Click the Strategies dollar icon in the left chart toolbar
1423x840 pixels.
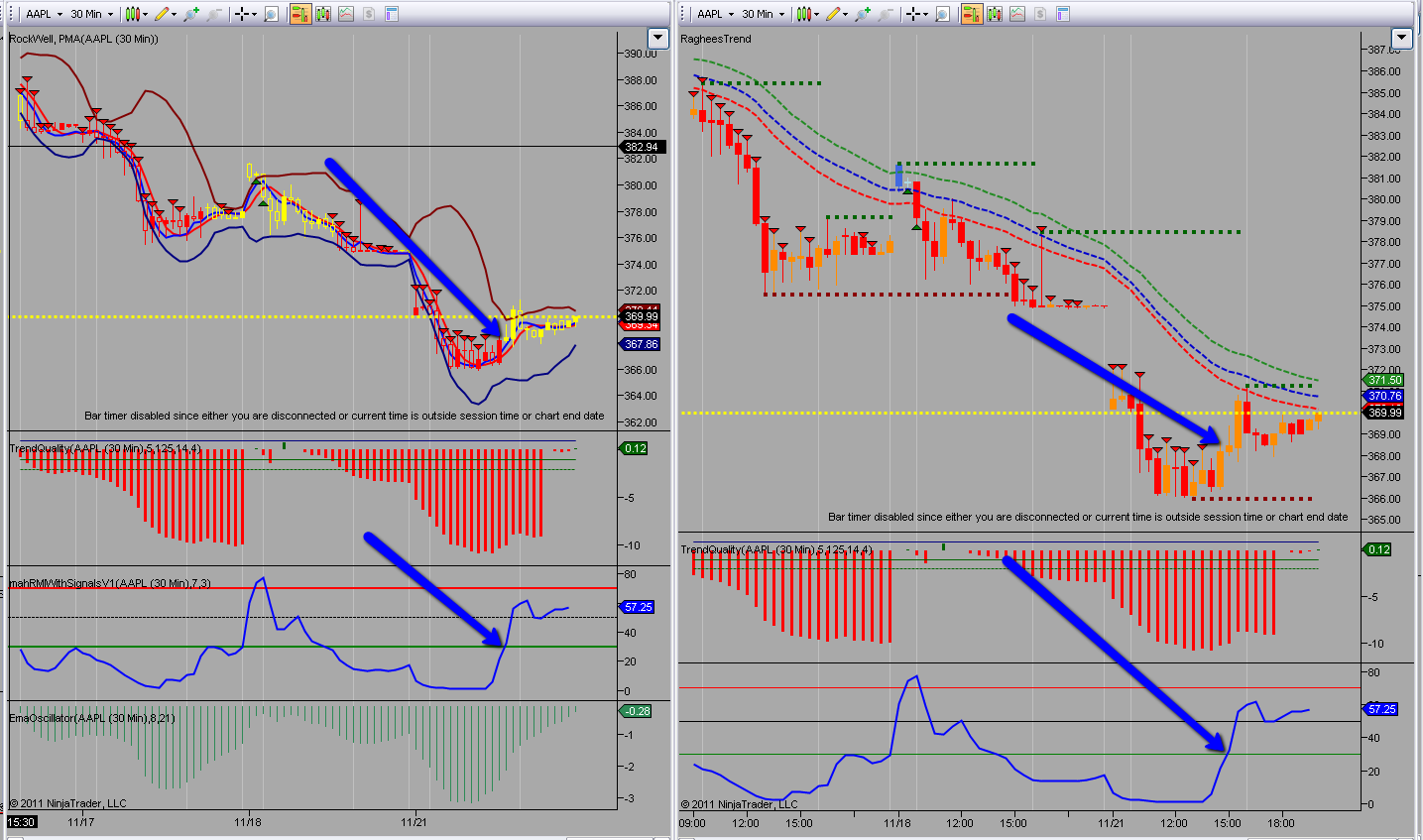tap(369, 14)
